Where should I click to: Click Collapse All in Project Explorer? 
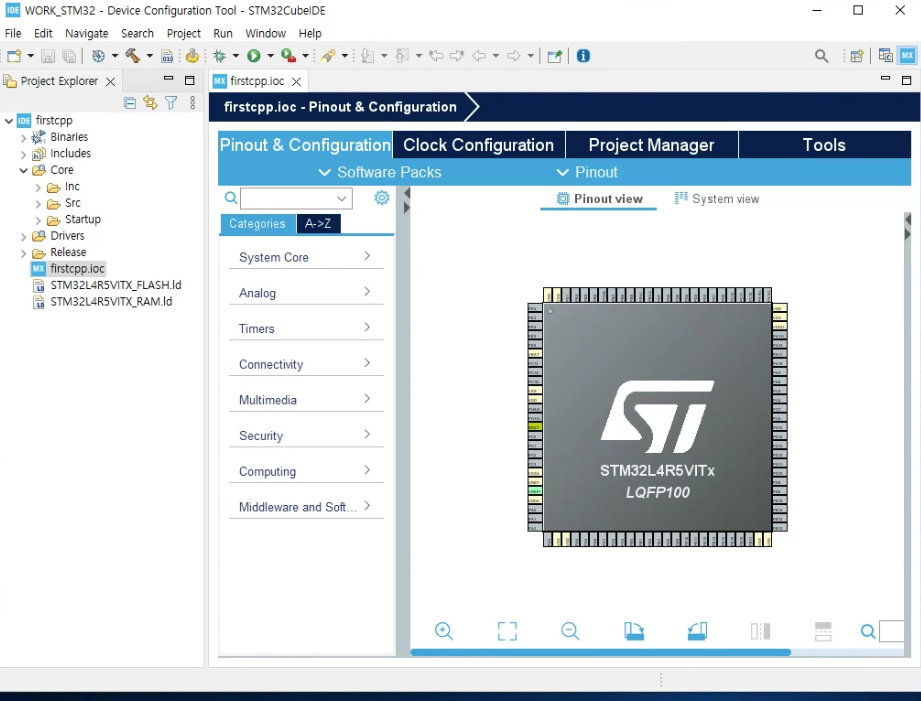tap(130, 103)
